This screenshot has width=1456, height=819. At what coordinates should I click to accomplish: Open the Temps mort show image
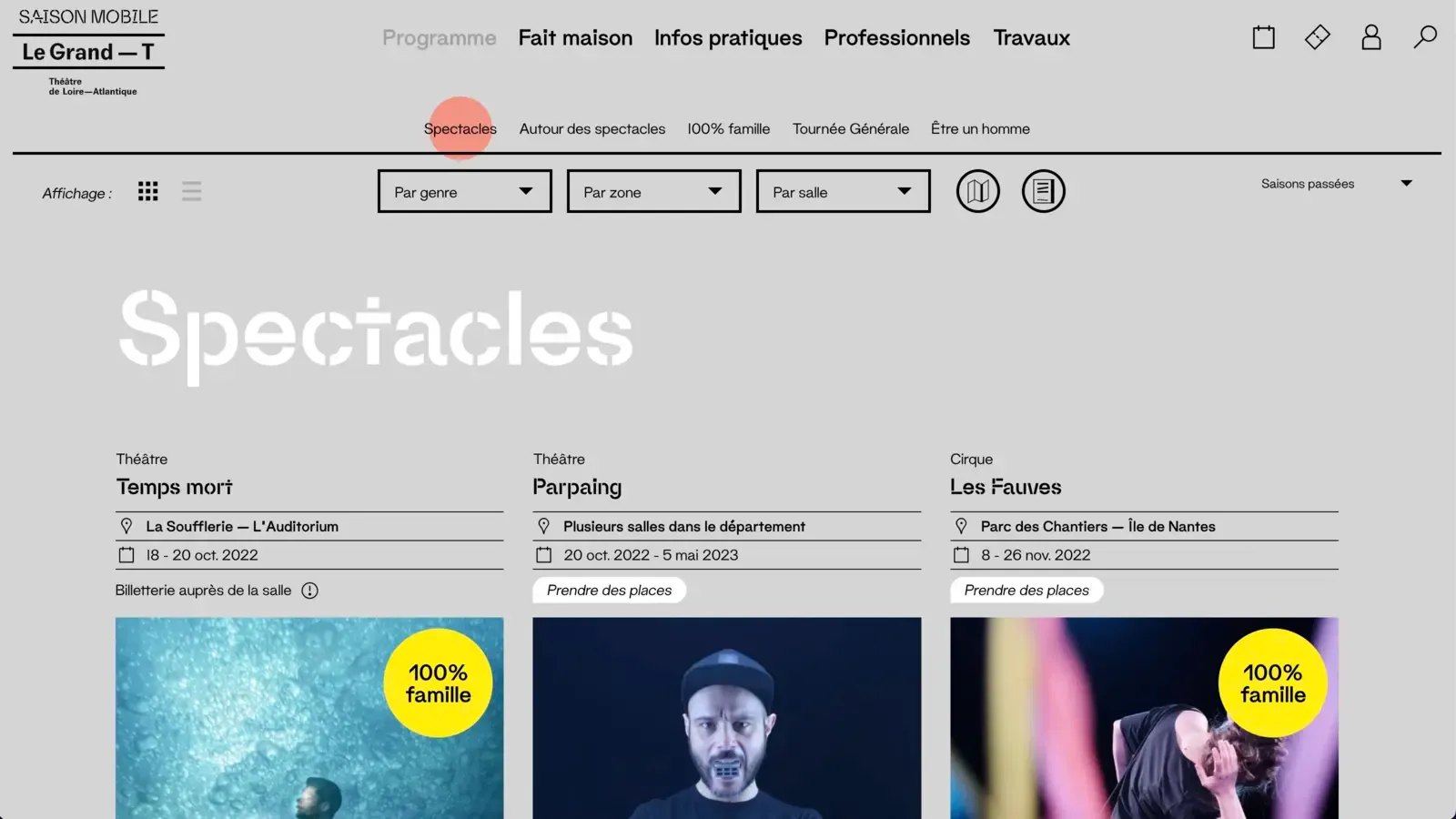pos(309,718)
